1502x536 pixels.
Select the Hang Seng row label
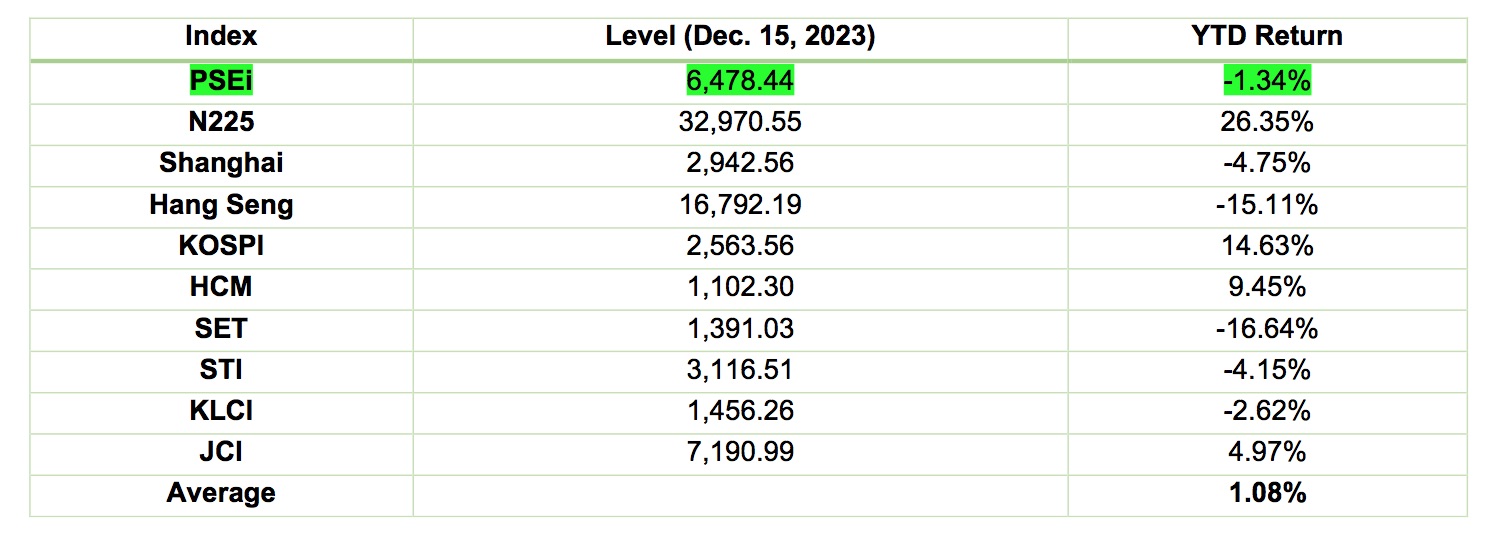pos(221,205)
